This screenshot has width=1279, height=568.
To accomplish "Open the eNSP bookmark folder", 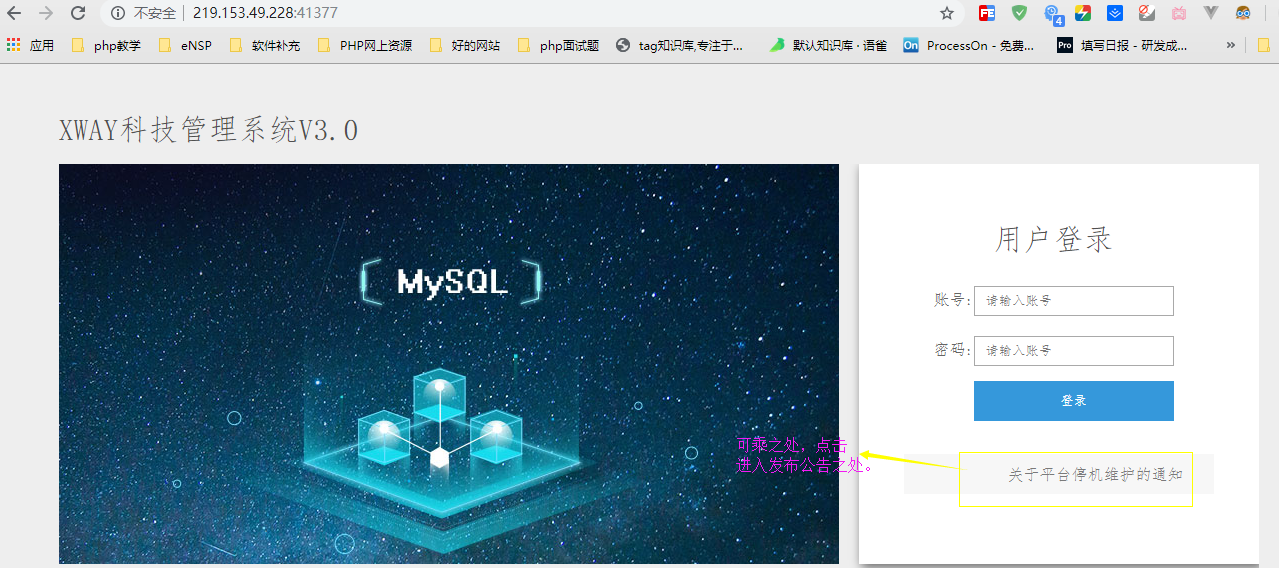I will pyautogui.click(x=185, y=45).
